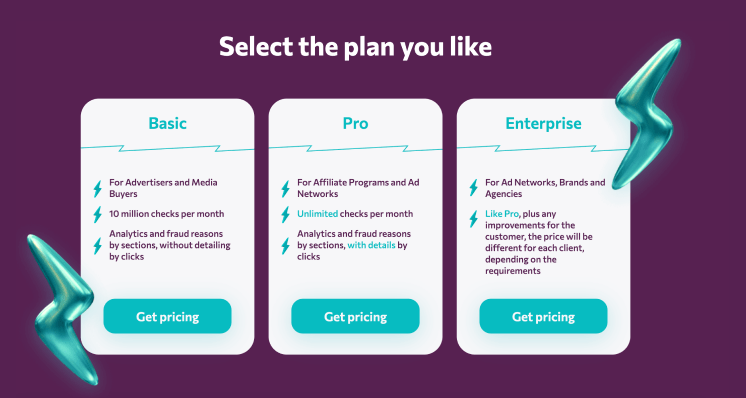Select the 'with details' highlighted text
Screen dimensions: 746x398
[x=371, y=245]
